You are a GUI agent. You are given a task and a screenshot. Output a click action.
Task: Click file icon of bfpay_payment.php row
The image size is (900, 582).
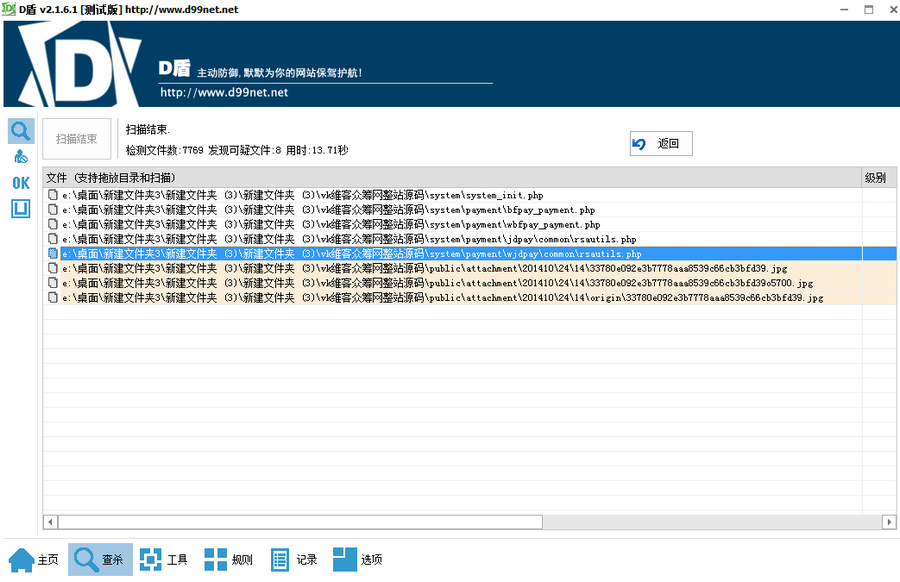click(x=53, y=209)
